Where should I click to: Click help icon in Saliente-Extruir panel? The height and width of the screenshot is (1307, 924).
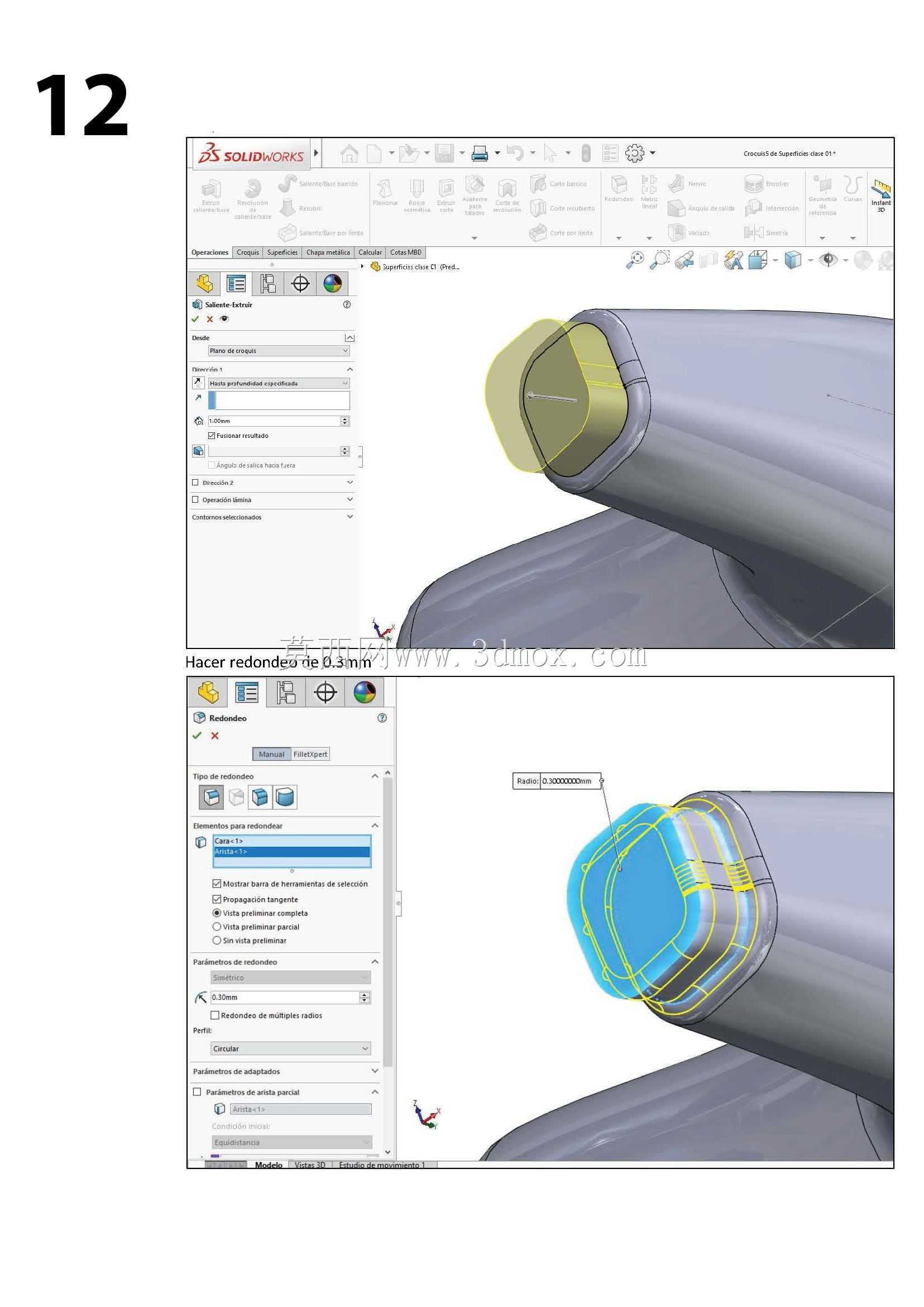coord(347,304)
